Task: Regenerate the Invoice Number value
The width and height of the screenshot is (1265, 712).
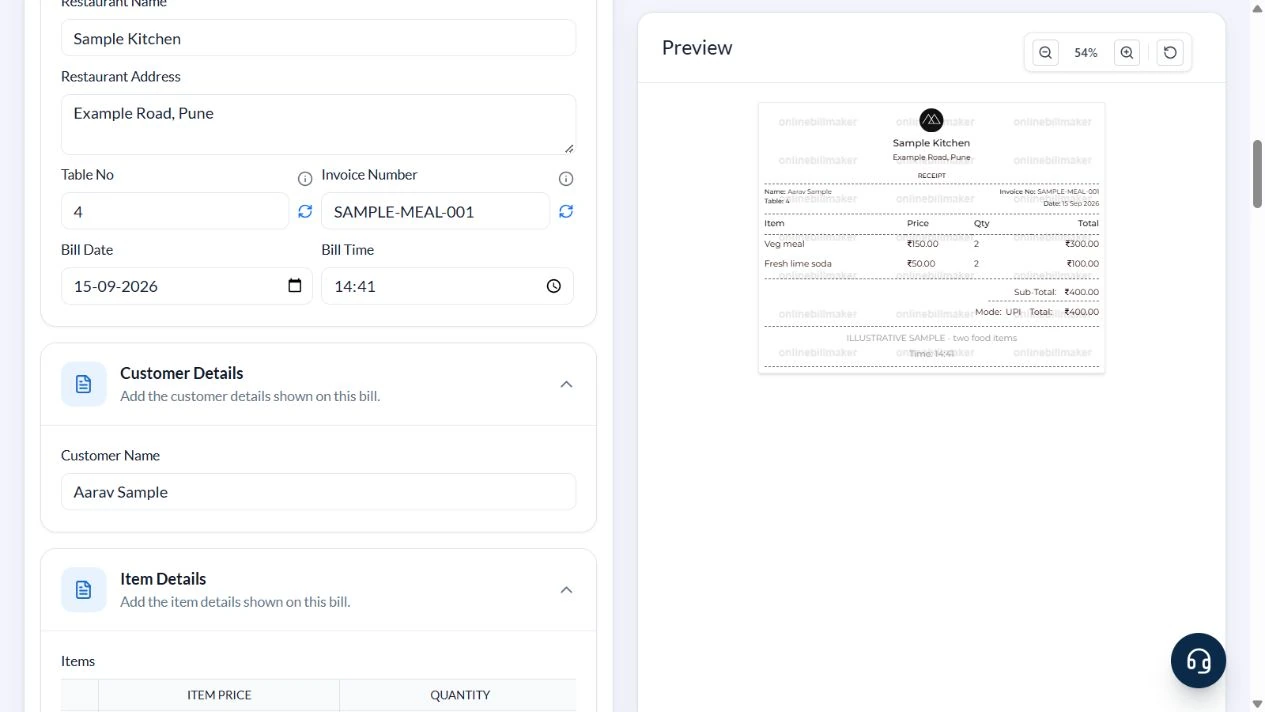Action: pos(566,211)
